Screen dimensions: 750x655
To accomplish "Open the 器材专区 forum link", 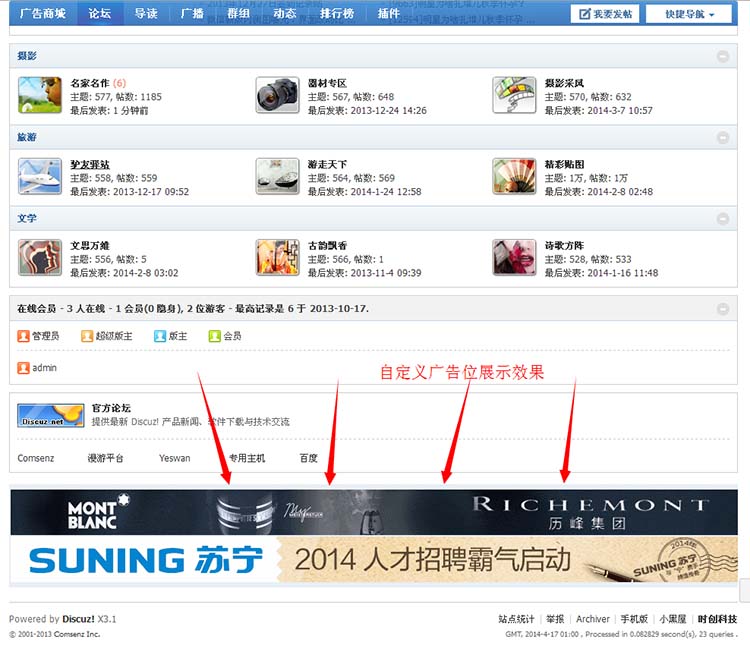I will [327, 83].
